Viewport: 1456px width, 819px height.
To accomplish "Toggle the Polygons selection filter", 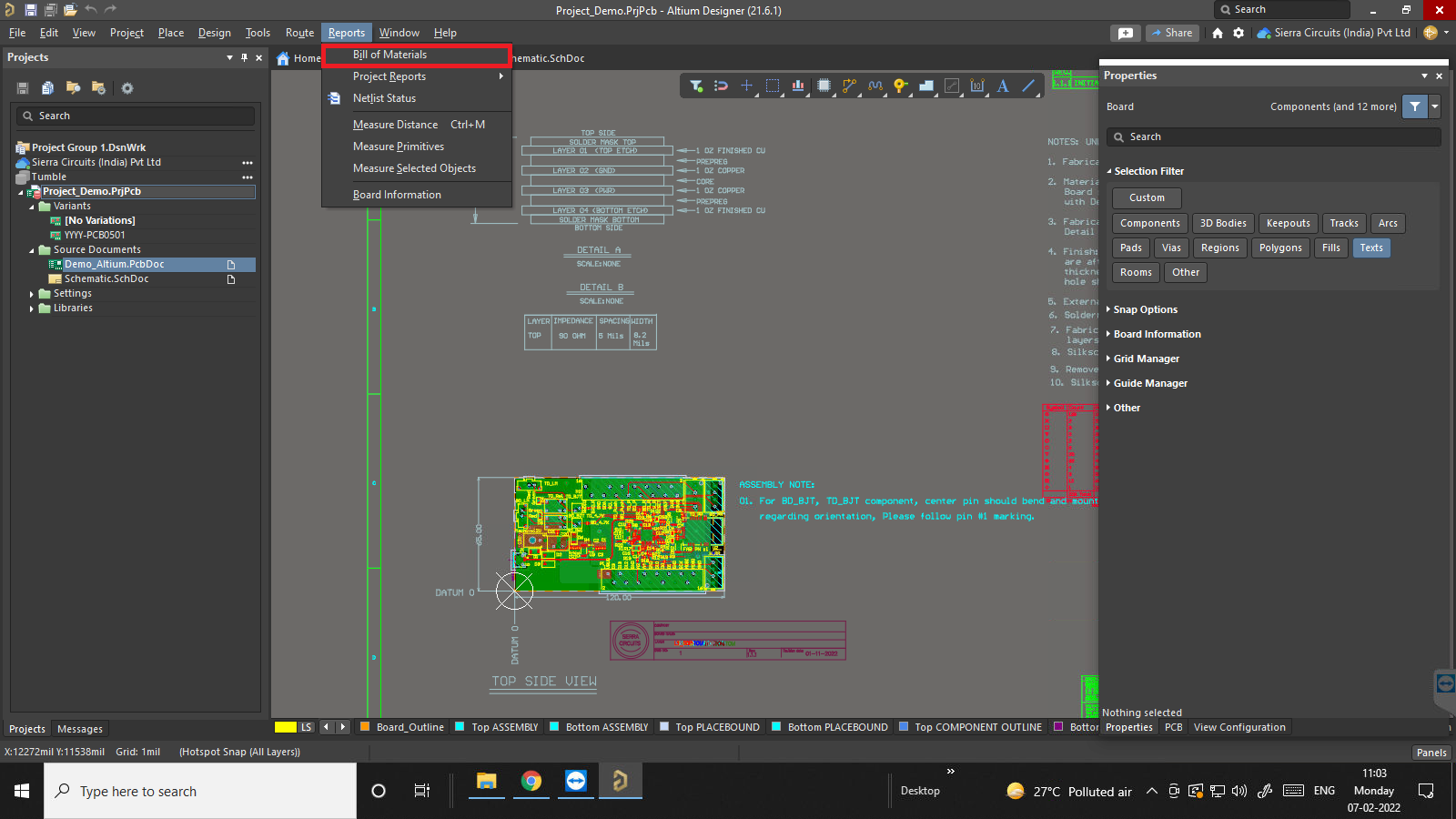I will click(x=1280, y=248).
